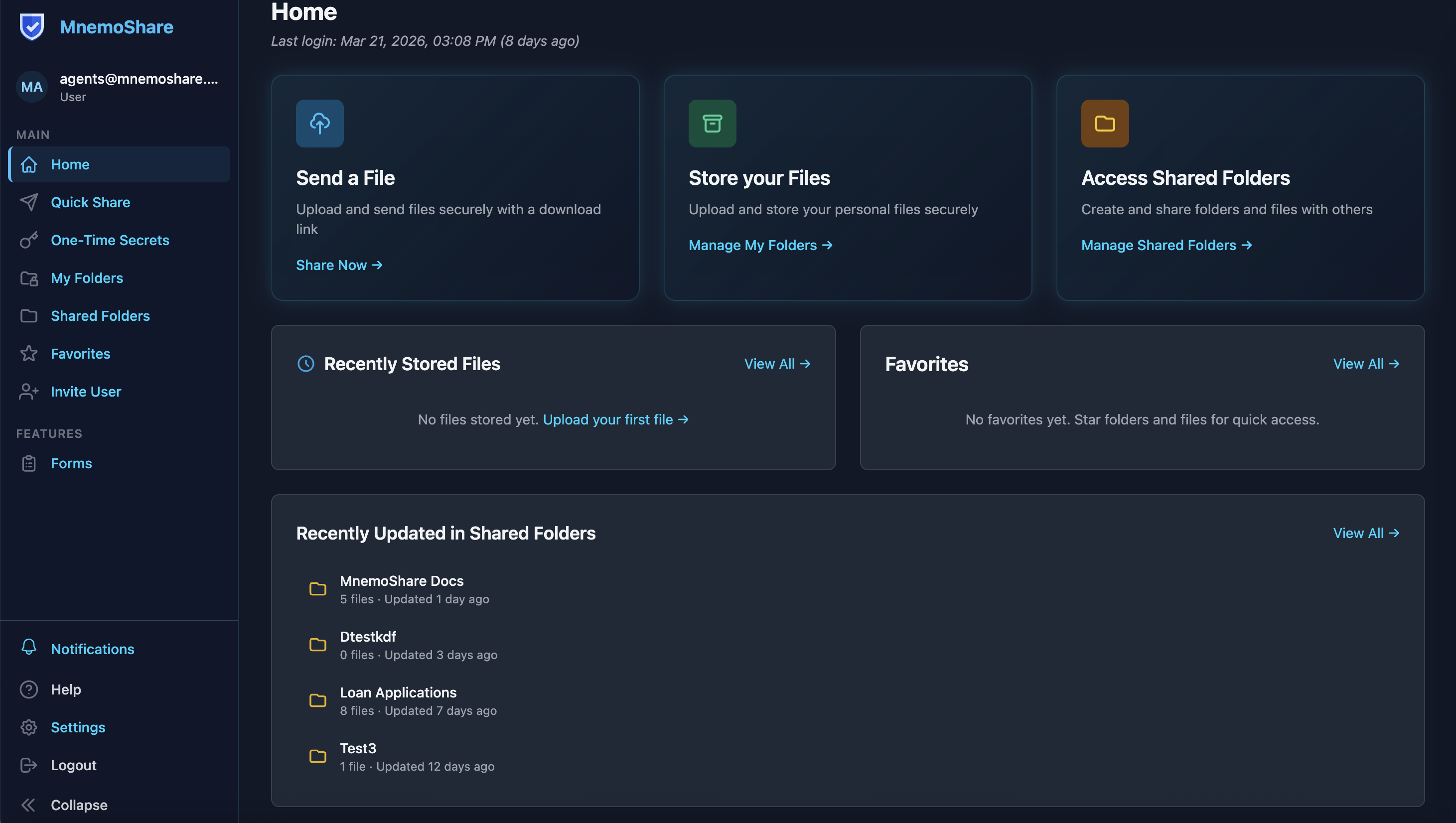
Task: Click the Invite User person icon
Action: pyautogui.click(x=29, y=391)
